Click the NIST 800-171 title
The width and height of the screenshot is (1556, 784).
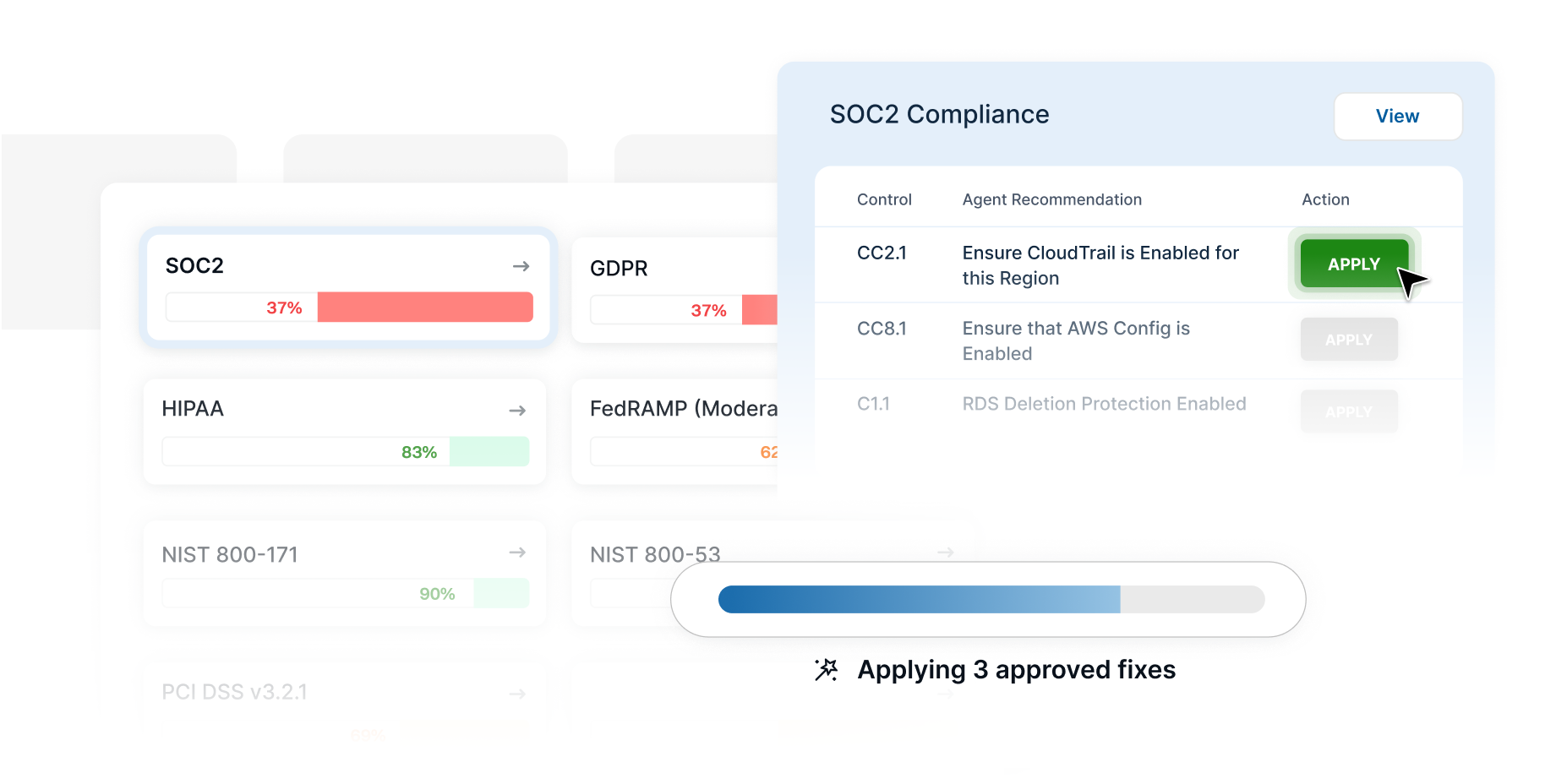(x=230, y=555)
